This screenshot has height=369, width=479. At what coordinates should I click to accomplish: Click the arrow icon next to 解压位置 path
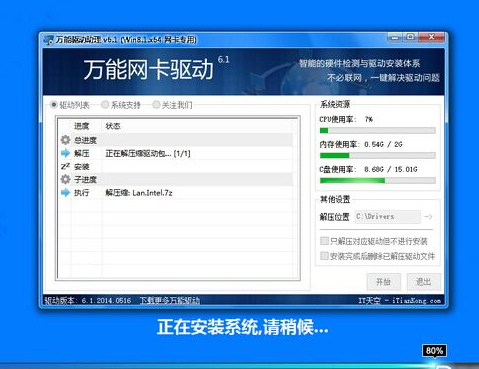(428, 217)
